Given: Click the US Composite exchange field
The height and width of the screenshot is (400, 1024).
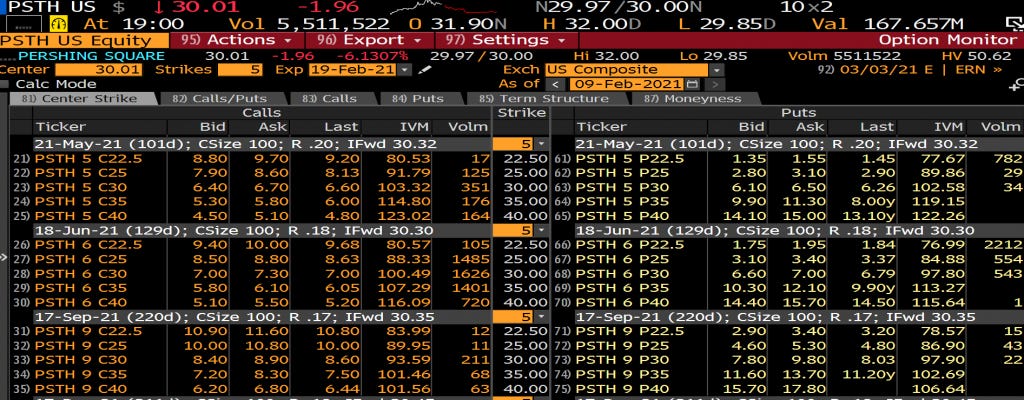Looking at the screenshot, I should pyautogui.click(x=627, y=69).
